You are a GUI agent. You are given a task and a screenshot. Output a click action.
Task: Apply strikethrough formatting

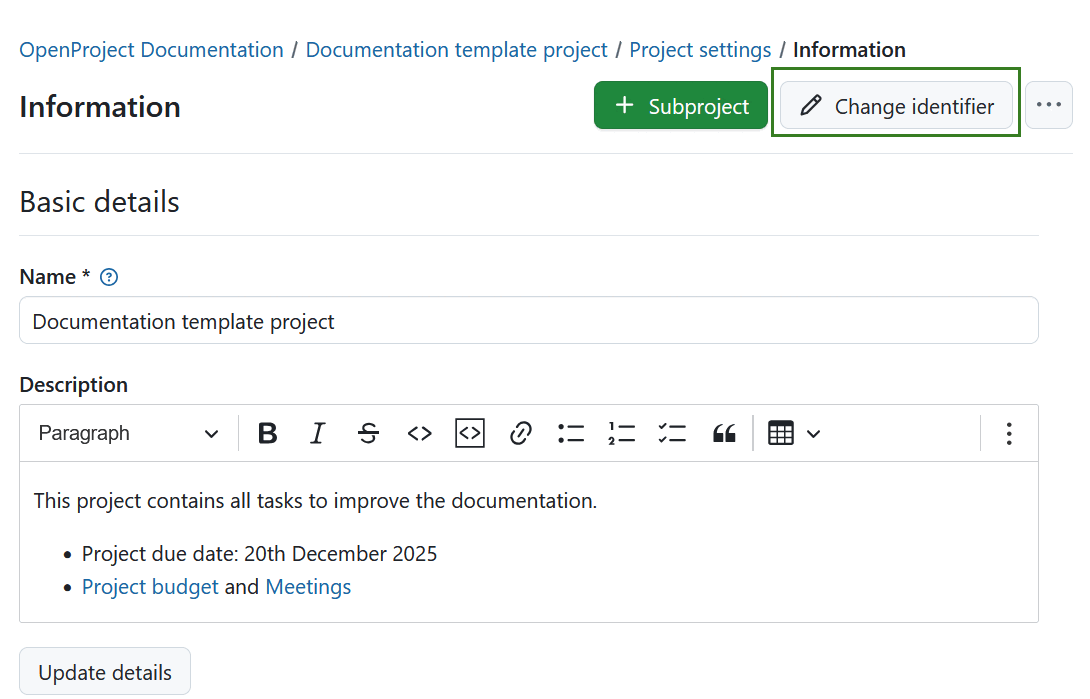pos(368,433)
